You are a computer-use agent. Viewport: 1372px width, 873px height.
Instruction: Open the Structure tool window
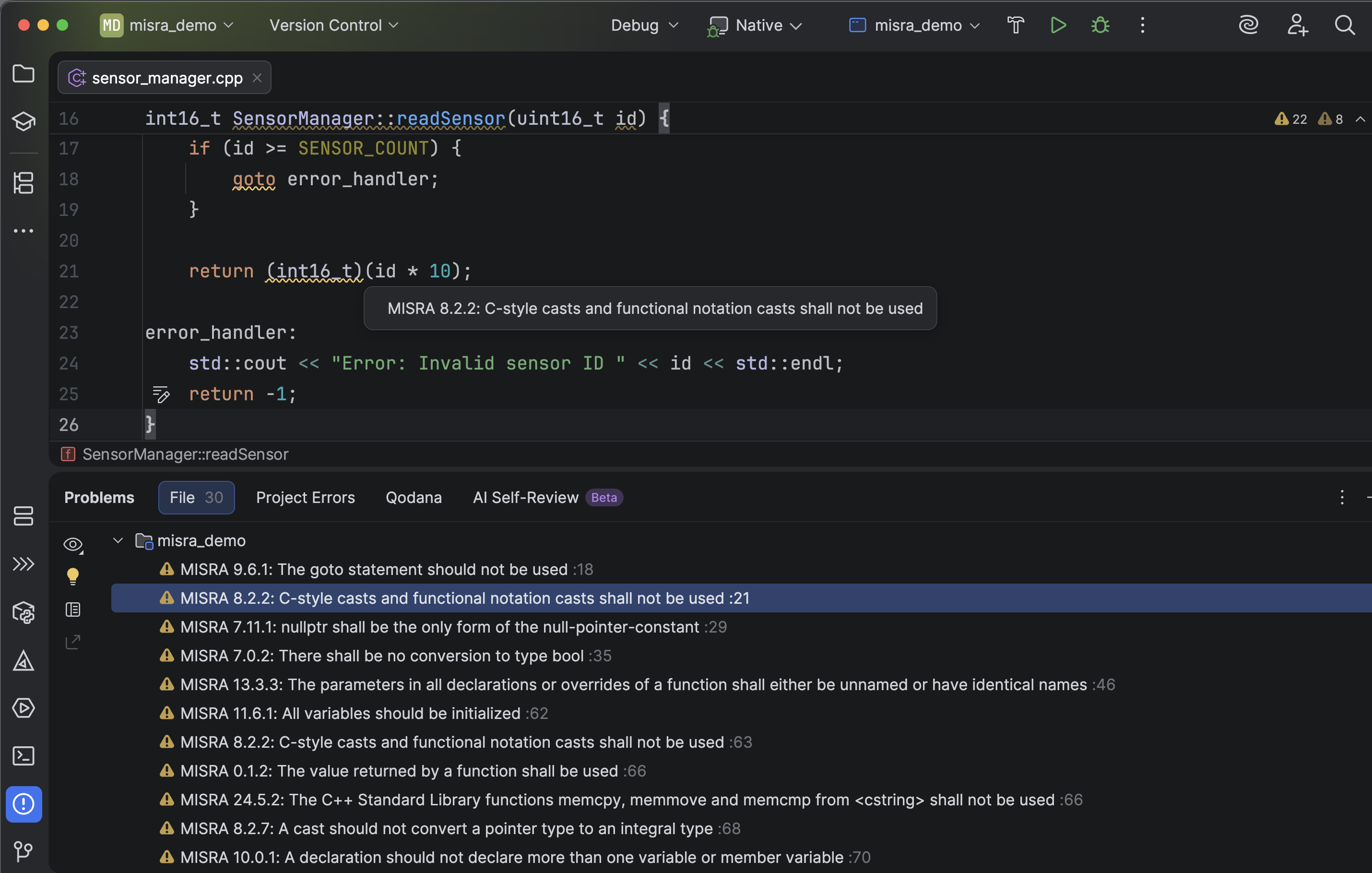coord(24,183)
